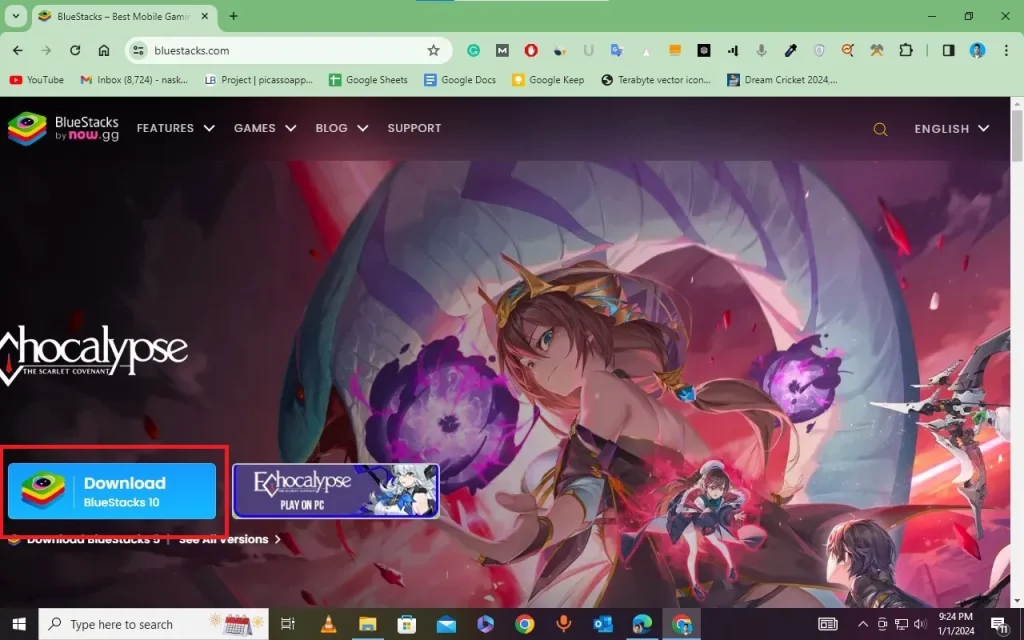Open the Project picassoapp bookmark
Screen dimensions: 1024x640
tap(259, 80)
